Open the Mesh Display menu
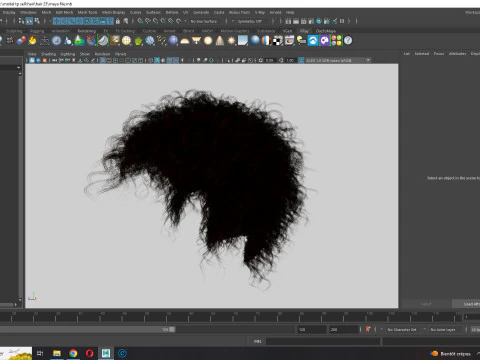 point(113,12)
